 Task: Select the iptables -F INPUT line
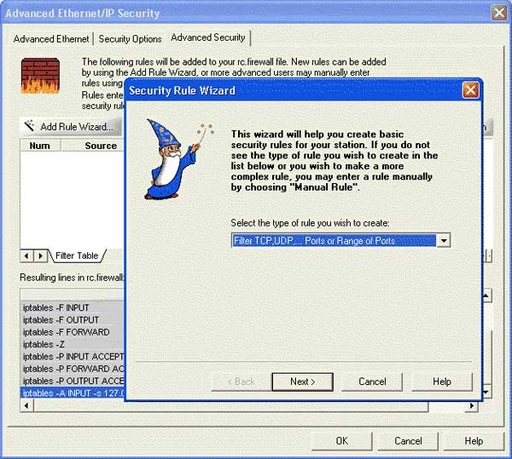pos(72,307)
